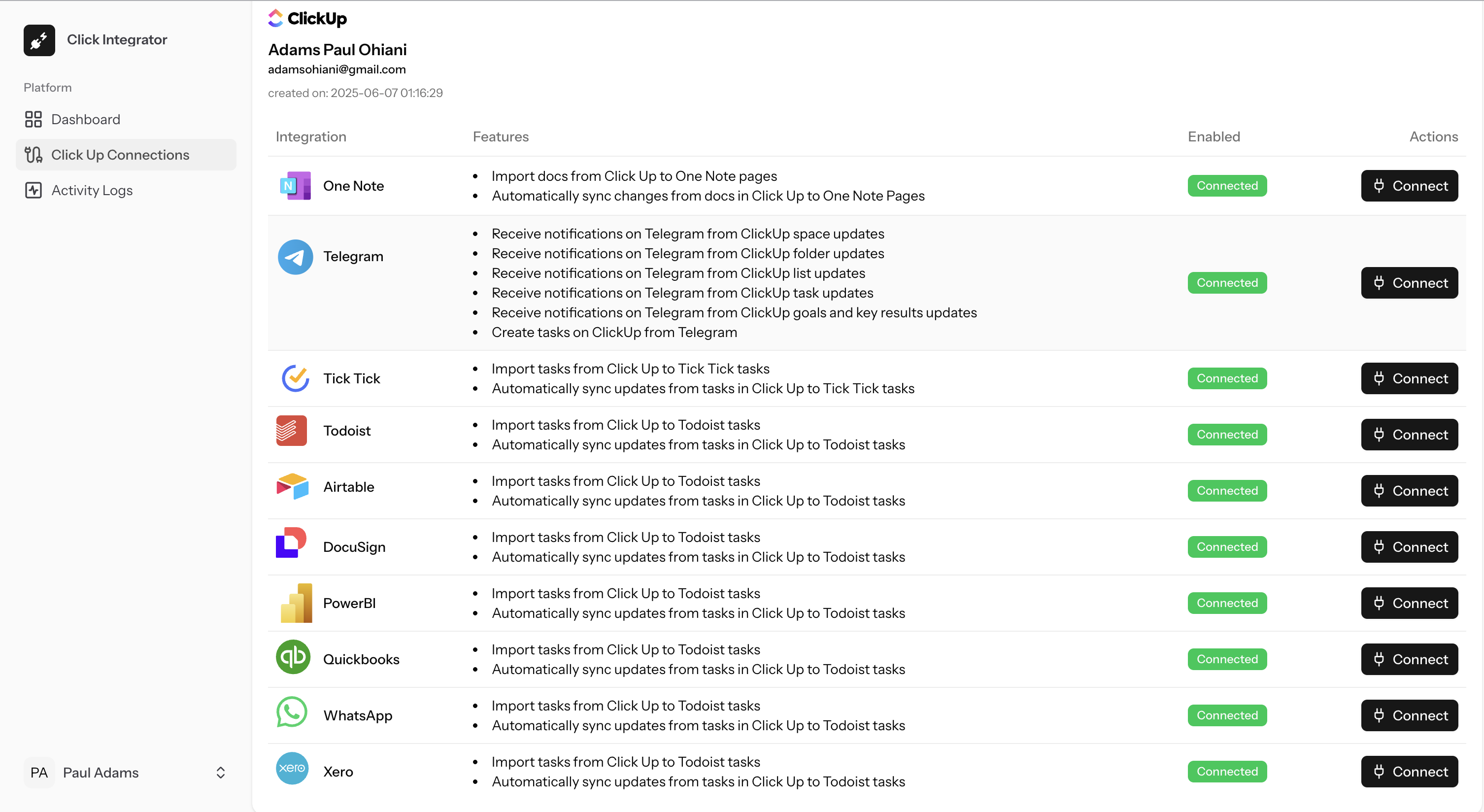Click Connected badge for PowerBI

pyautogui.click(x=1227, y=603)
